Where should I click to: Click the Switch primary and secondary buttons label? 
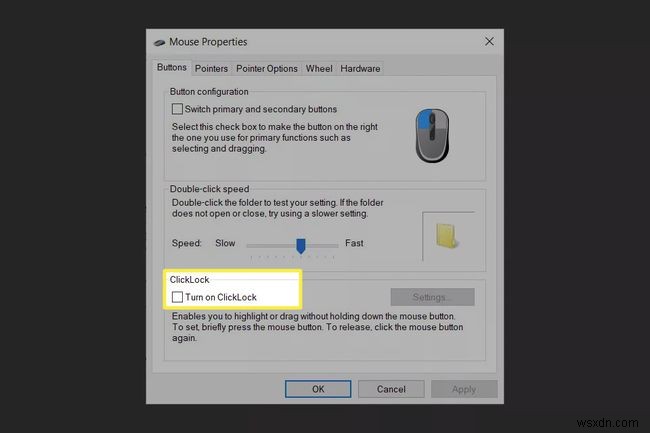(261, 109)
